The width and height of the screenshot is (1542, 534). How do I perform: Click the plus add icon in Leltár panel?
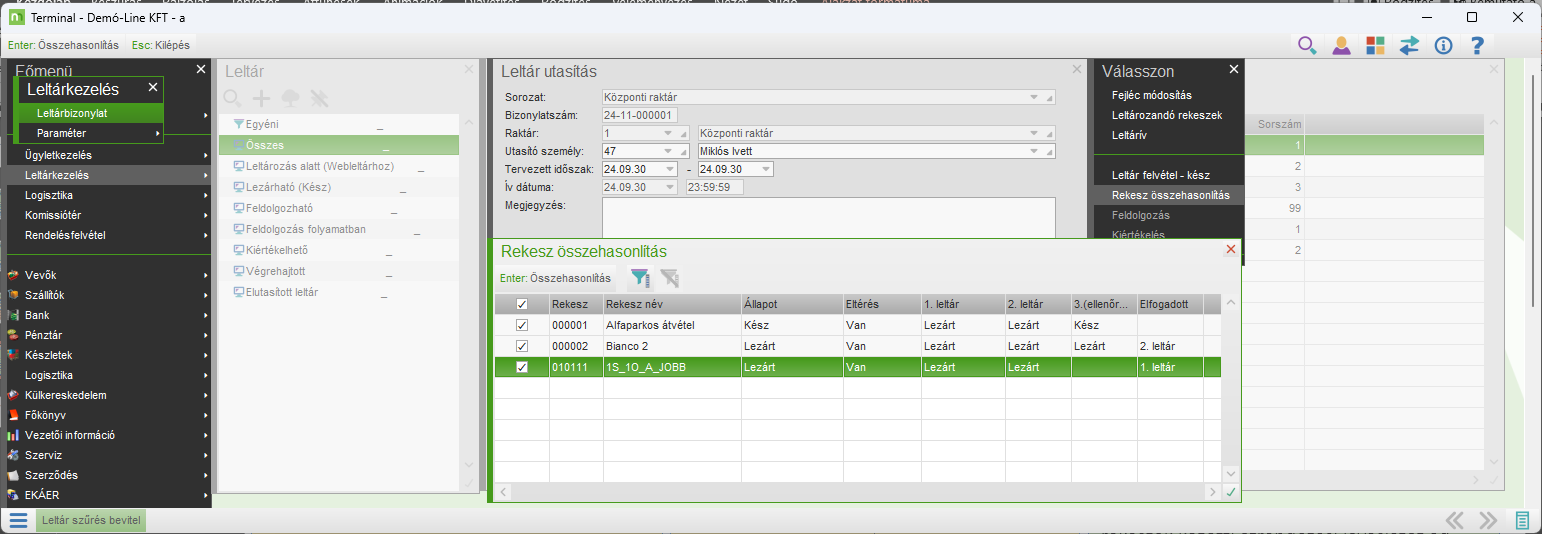coord(261,98)
